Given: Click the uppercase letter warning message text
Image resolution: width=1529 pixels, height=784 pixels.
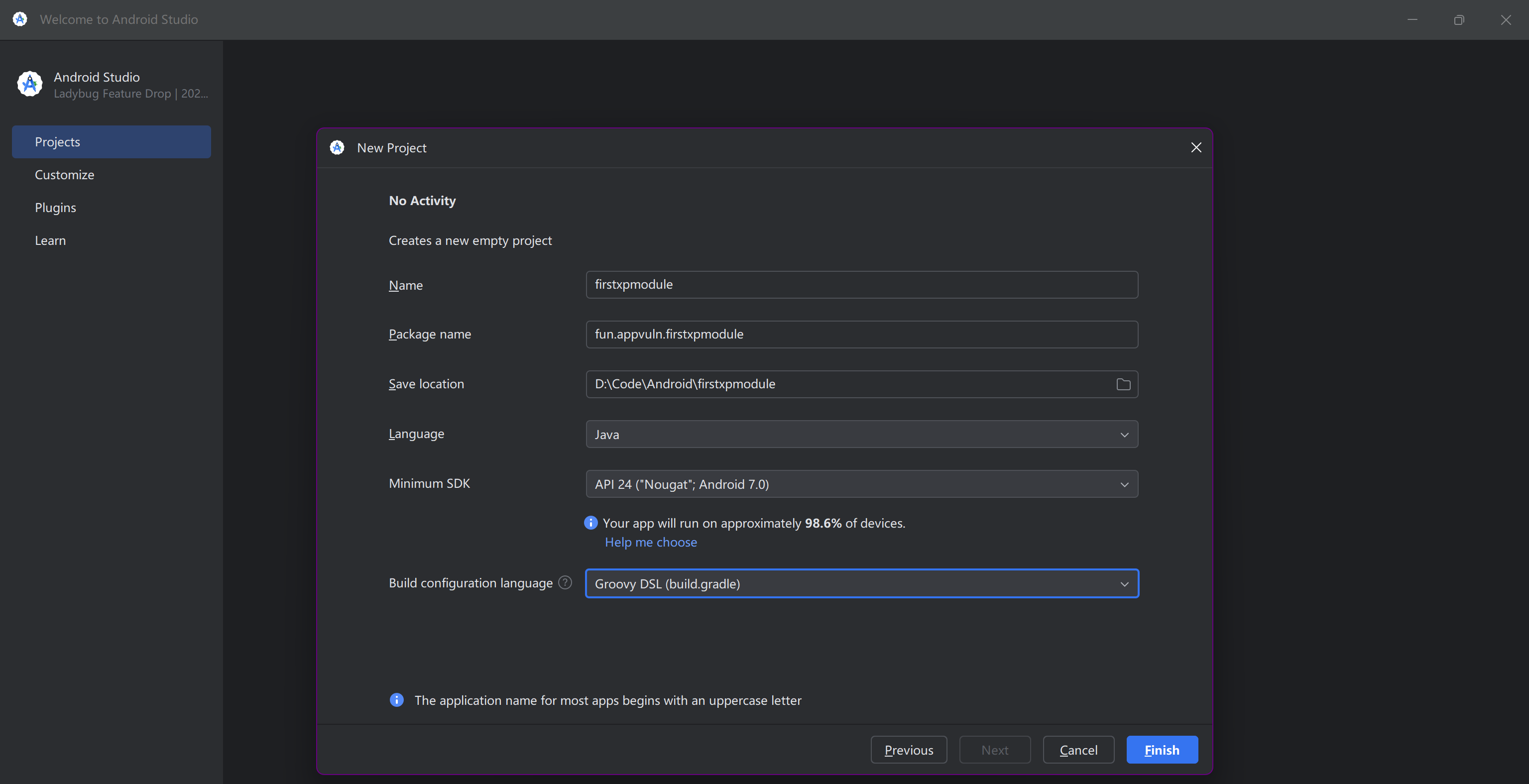Looking at the screenshot, I should tap(608, 701).
